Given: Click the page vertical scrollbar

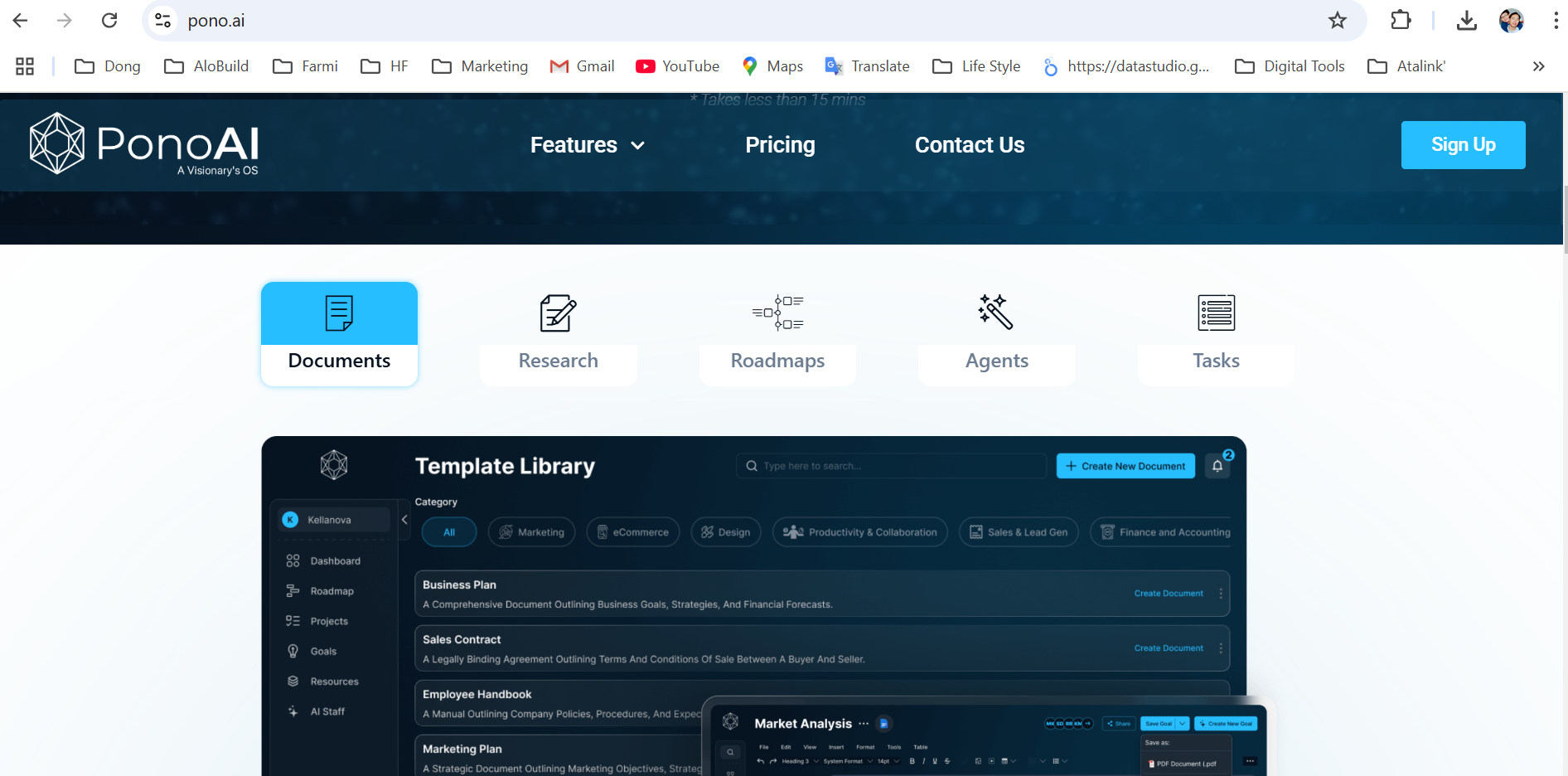Looking at the screenshot, I should click(1565, 219).
